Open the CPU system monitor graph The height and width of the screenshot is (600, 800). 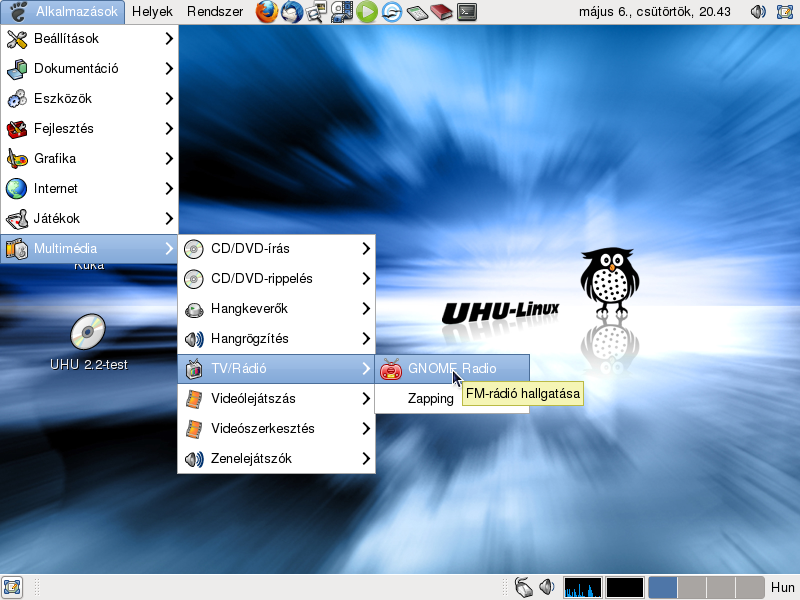583,587
